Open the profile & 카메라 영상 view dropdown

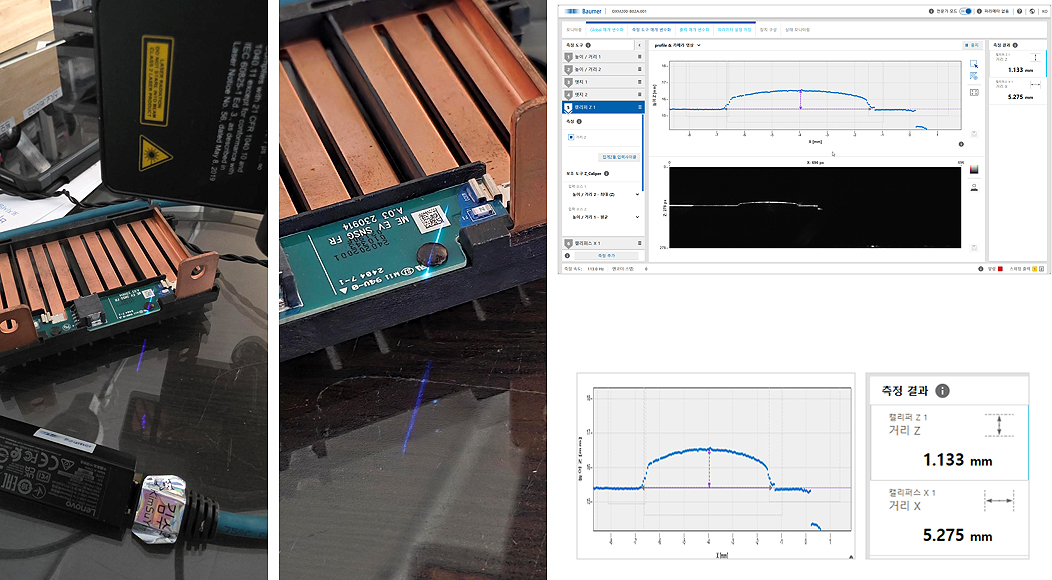(x=677, y=45)
